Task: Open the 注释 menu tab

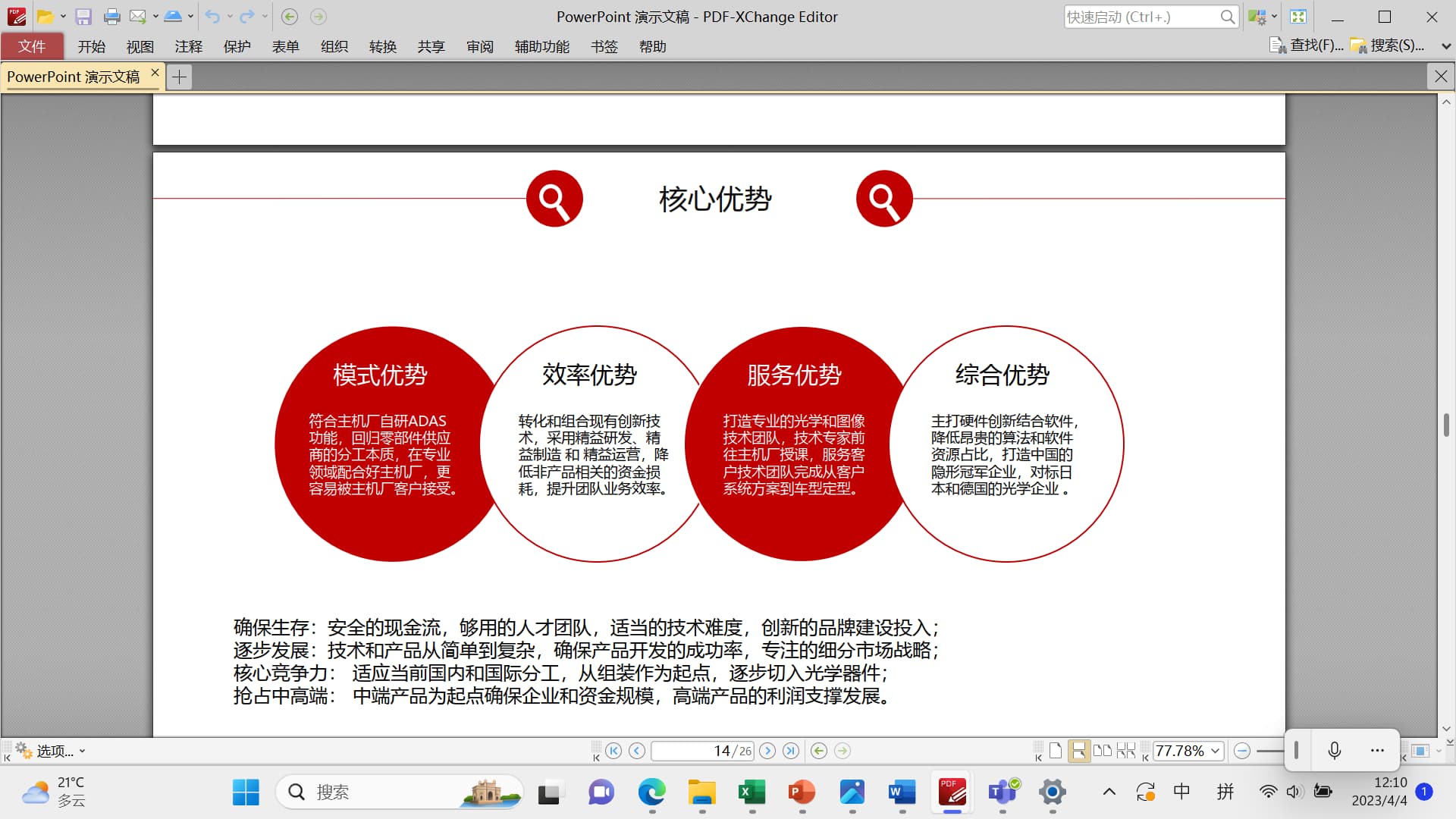Action: click(x=188, y=47)
